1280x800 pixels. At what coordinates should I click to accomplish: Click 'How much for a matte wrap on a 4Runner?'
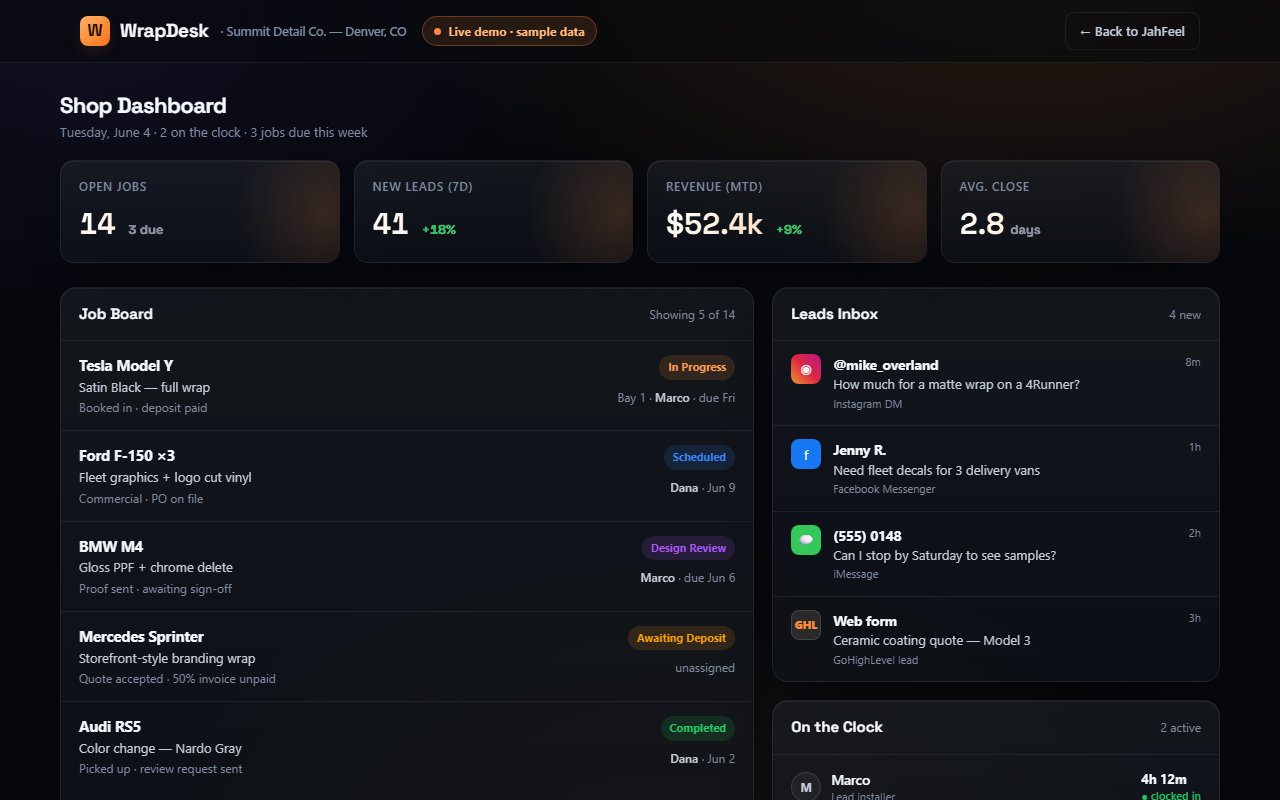pyautogui.click(x=956, y=385)
